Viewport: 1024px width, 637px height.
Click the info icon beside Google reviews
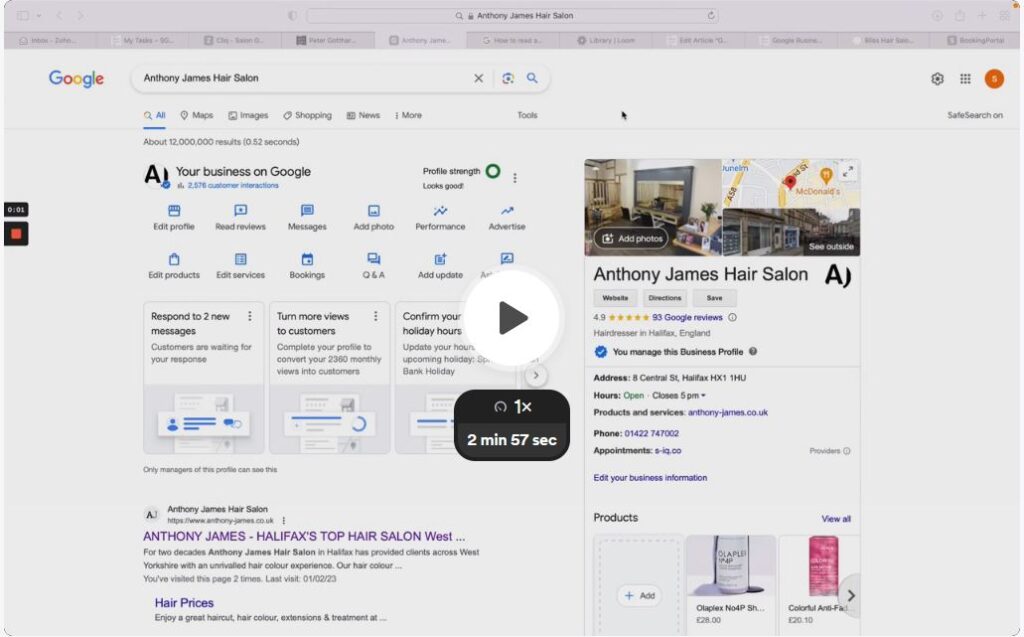point(732,318)
